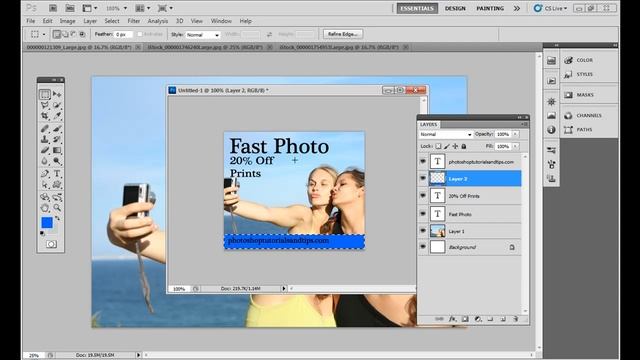Image resolution: width=640 pixels, height=360 pixels.
Task: Click the Add layer mask icon
Action: [x=465, y=319]
